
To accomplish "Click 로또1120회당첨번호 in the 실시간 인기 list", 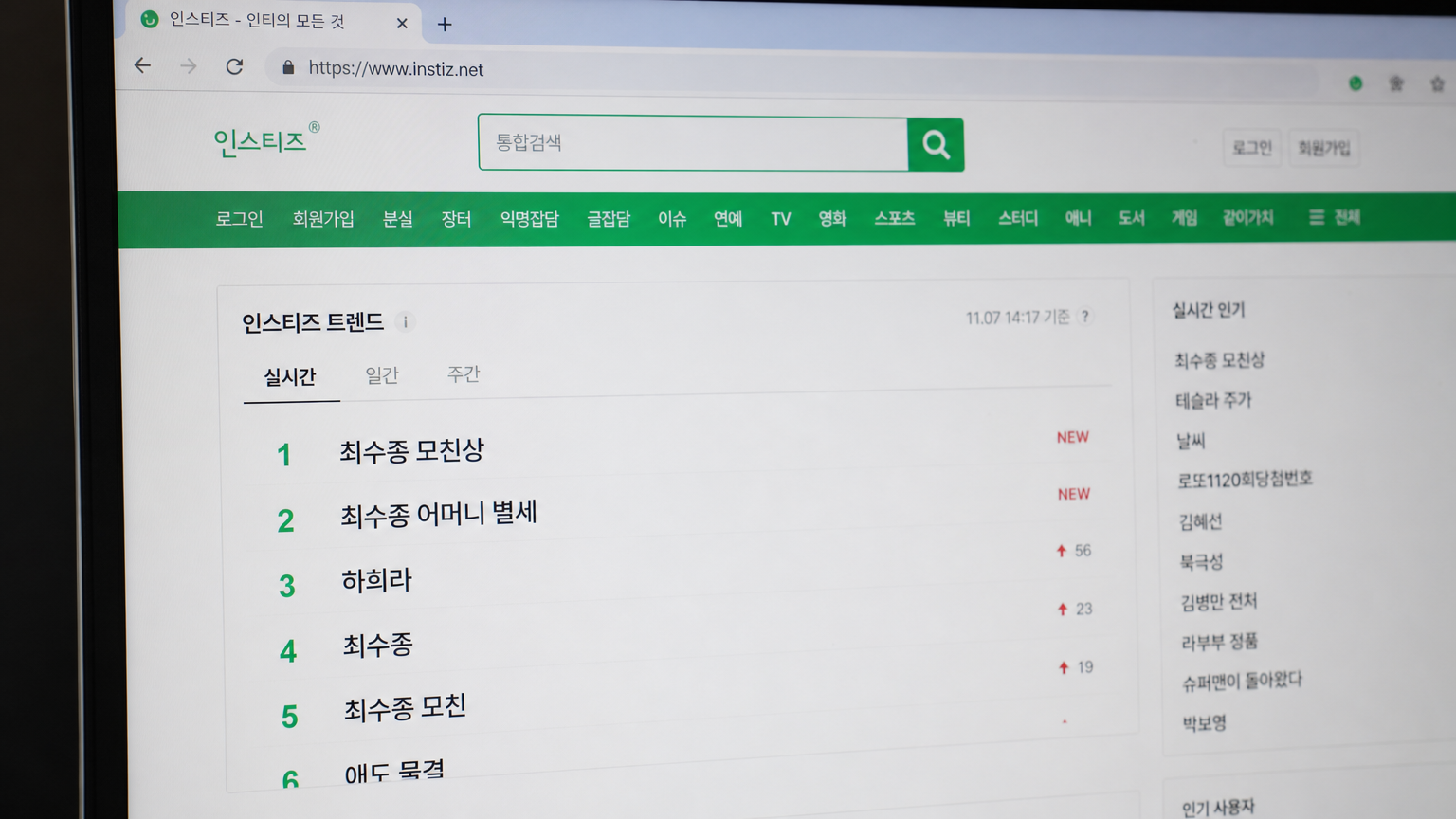I will (x=1245, y=480).
